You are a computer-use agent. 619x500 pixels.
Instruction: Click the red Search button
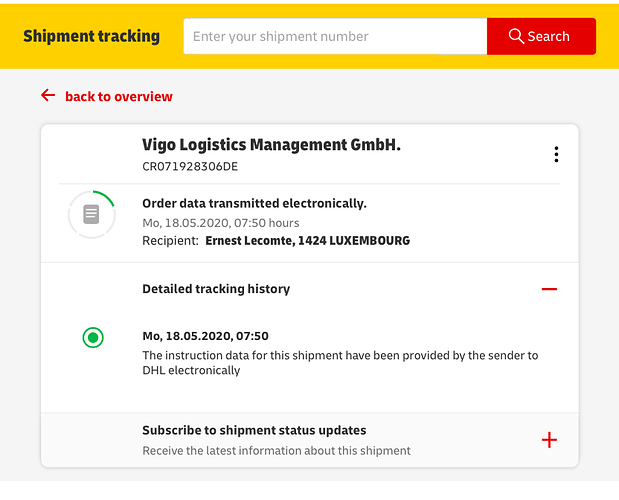[541, 36]
